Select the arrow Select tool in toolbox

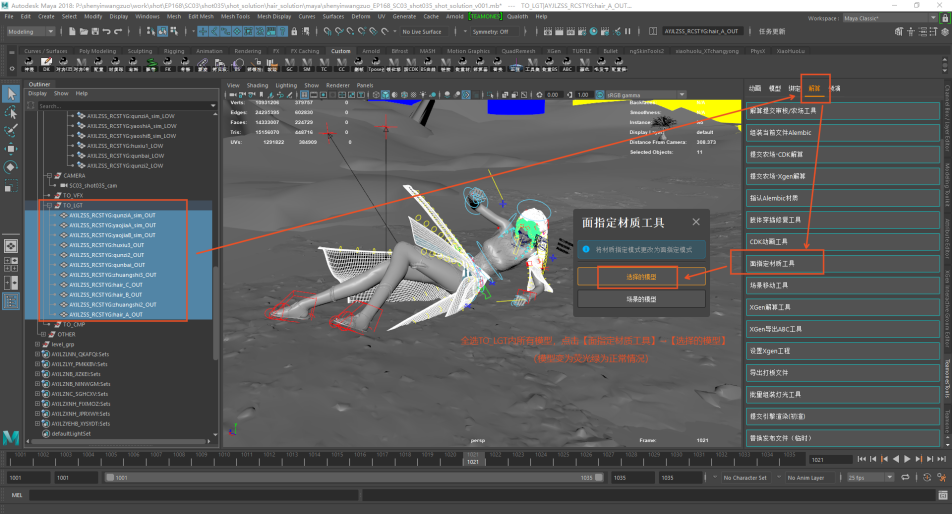pos(11,93)
